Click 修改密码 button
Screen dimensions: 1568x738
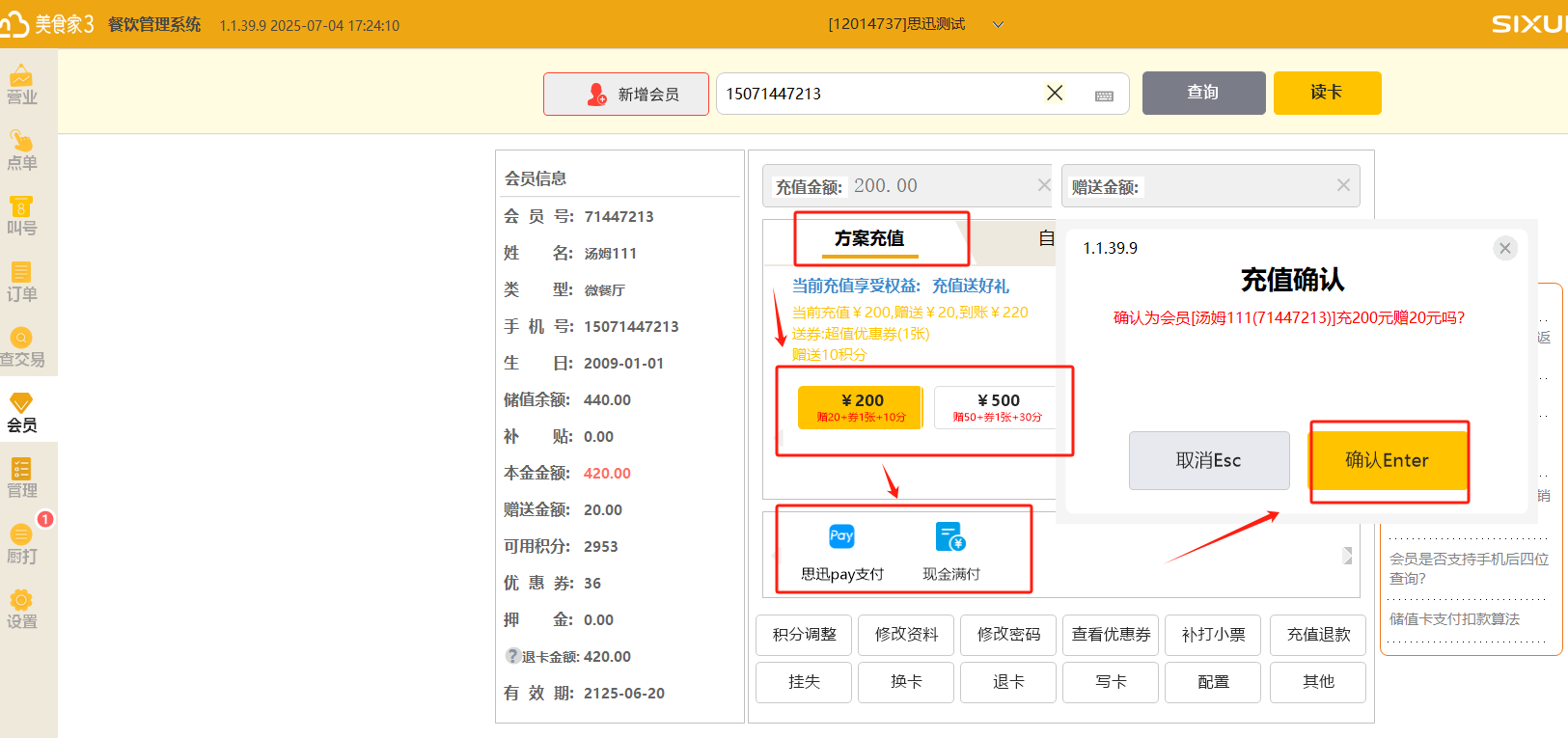(x=1008, y=635)
